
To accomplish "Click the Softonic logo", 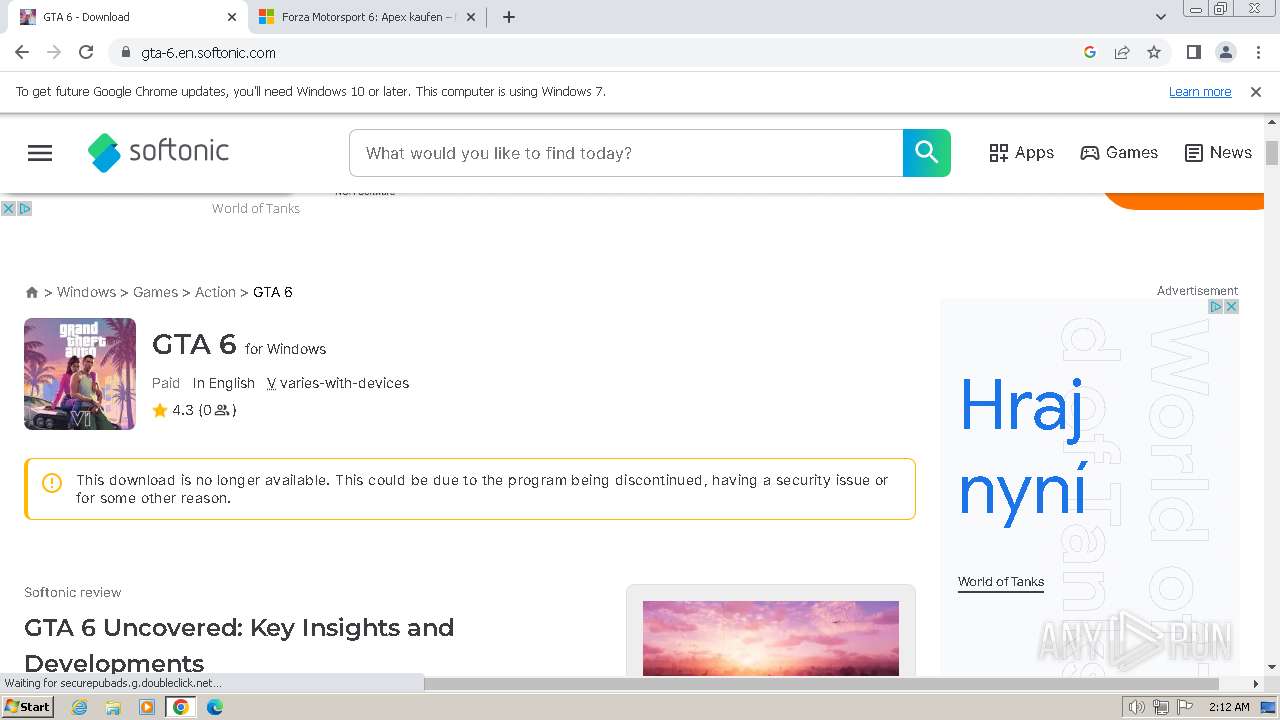I will click(x=158, y=152).
